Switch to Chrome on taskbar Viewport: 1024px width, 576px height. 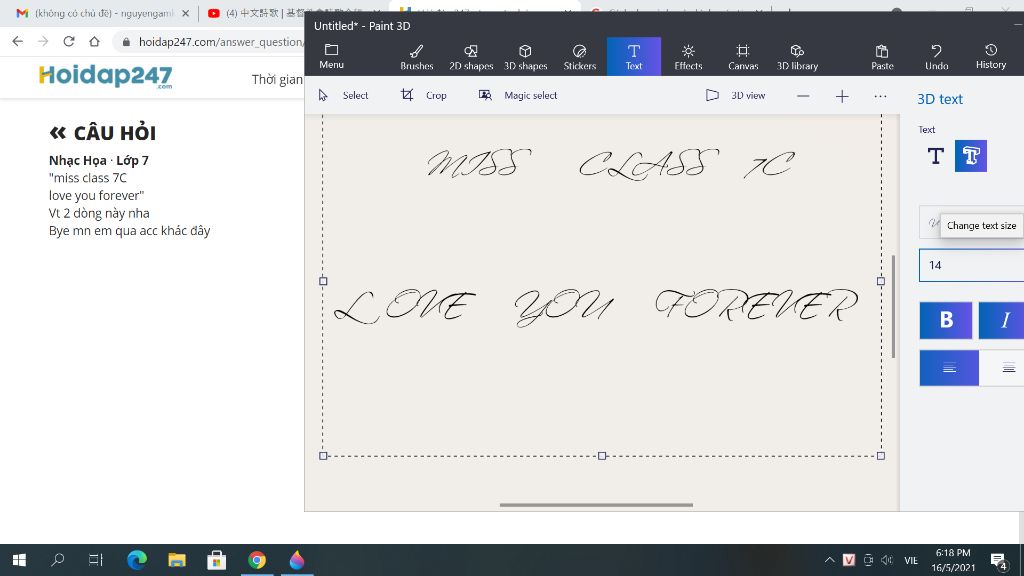257,560
